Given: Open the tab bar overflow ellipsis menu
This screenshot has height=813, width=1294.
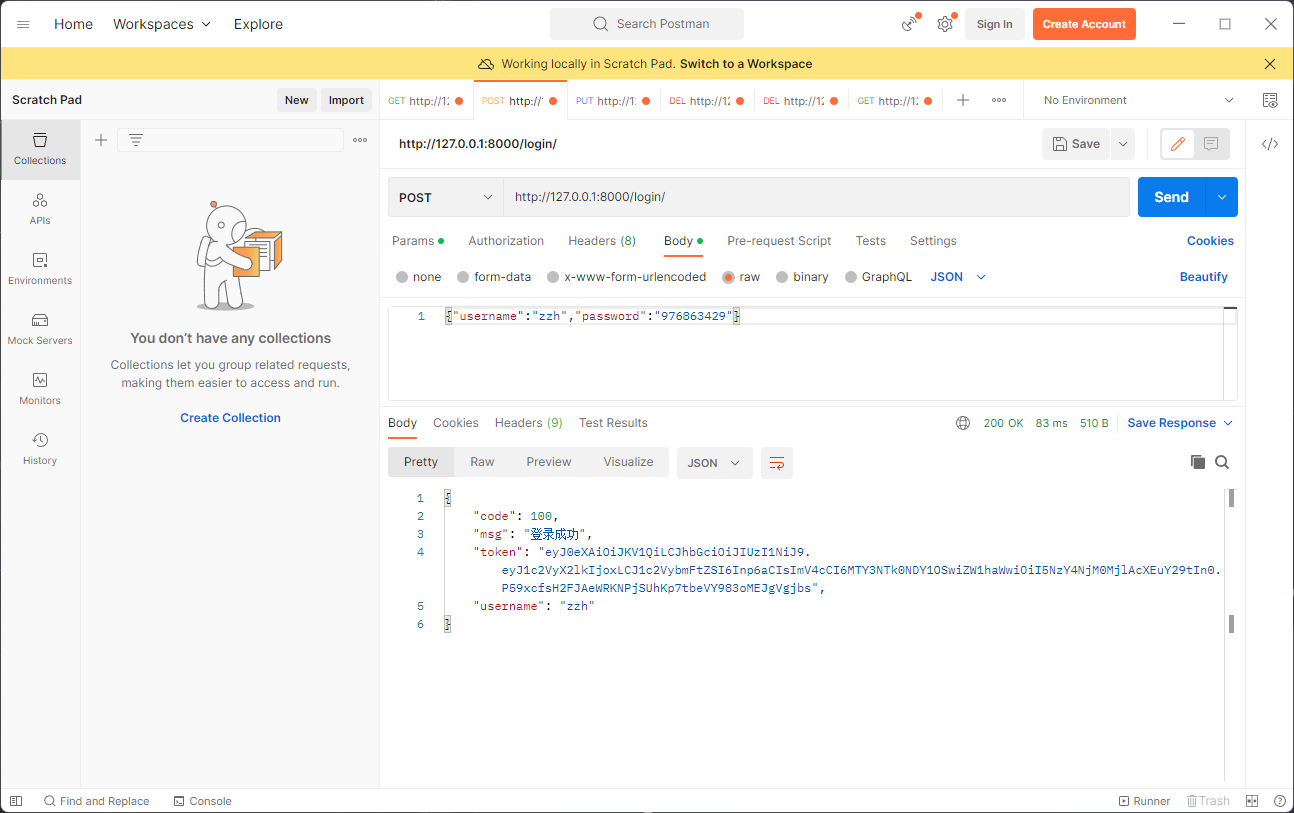Looking at the screenshot, I should click(999, 100).
